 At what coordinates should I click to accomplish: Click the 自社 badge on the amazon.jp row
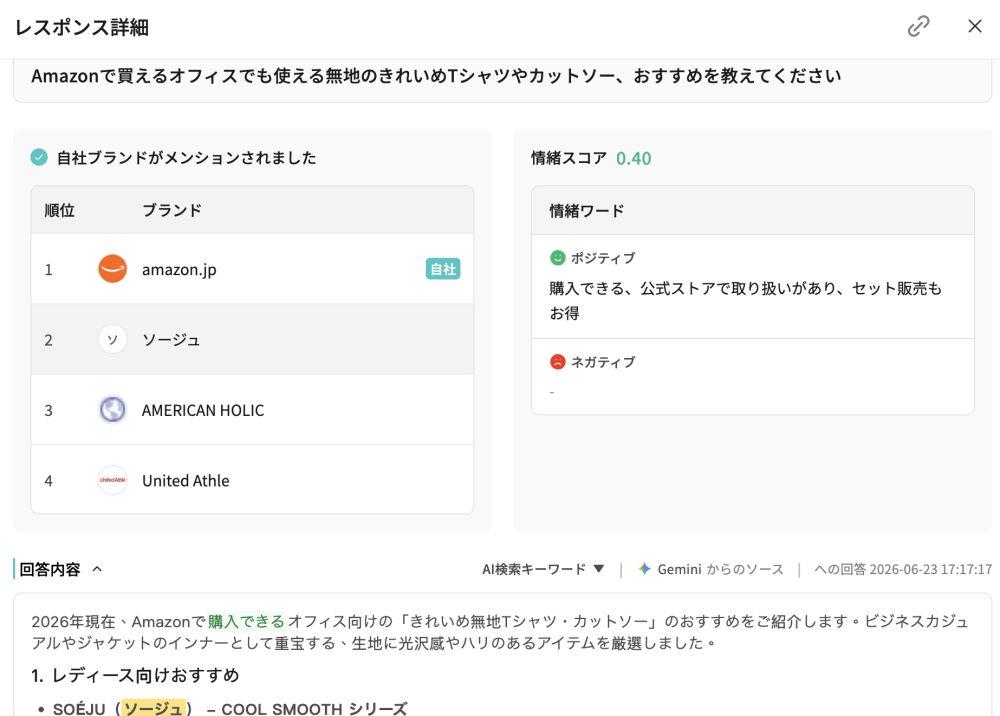tap(443, 269)
